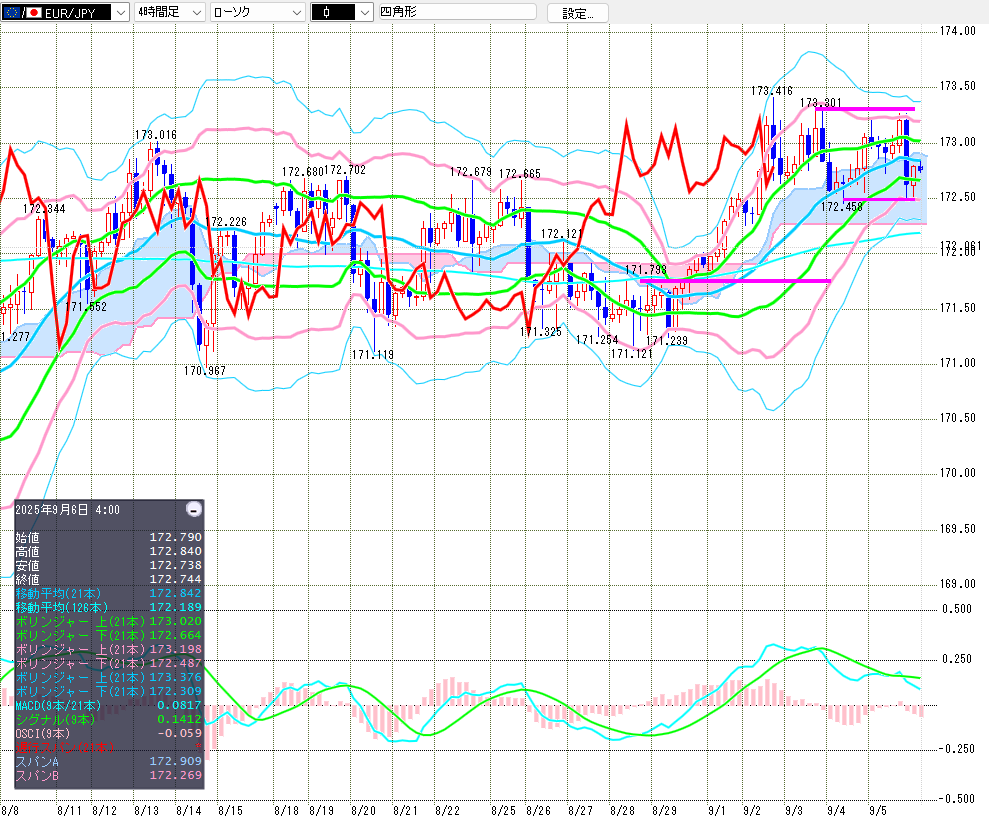
Task: Click the 8/14 date axis label
Action: (x=189, y=811)
